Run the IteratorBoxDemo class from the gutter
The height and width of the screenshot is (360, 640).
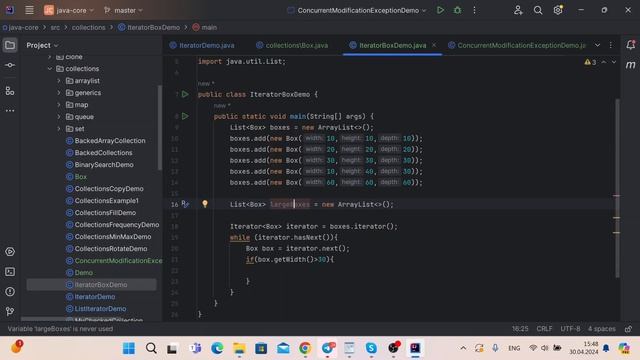pos(185,94)
